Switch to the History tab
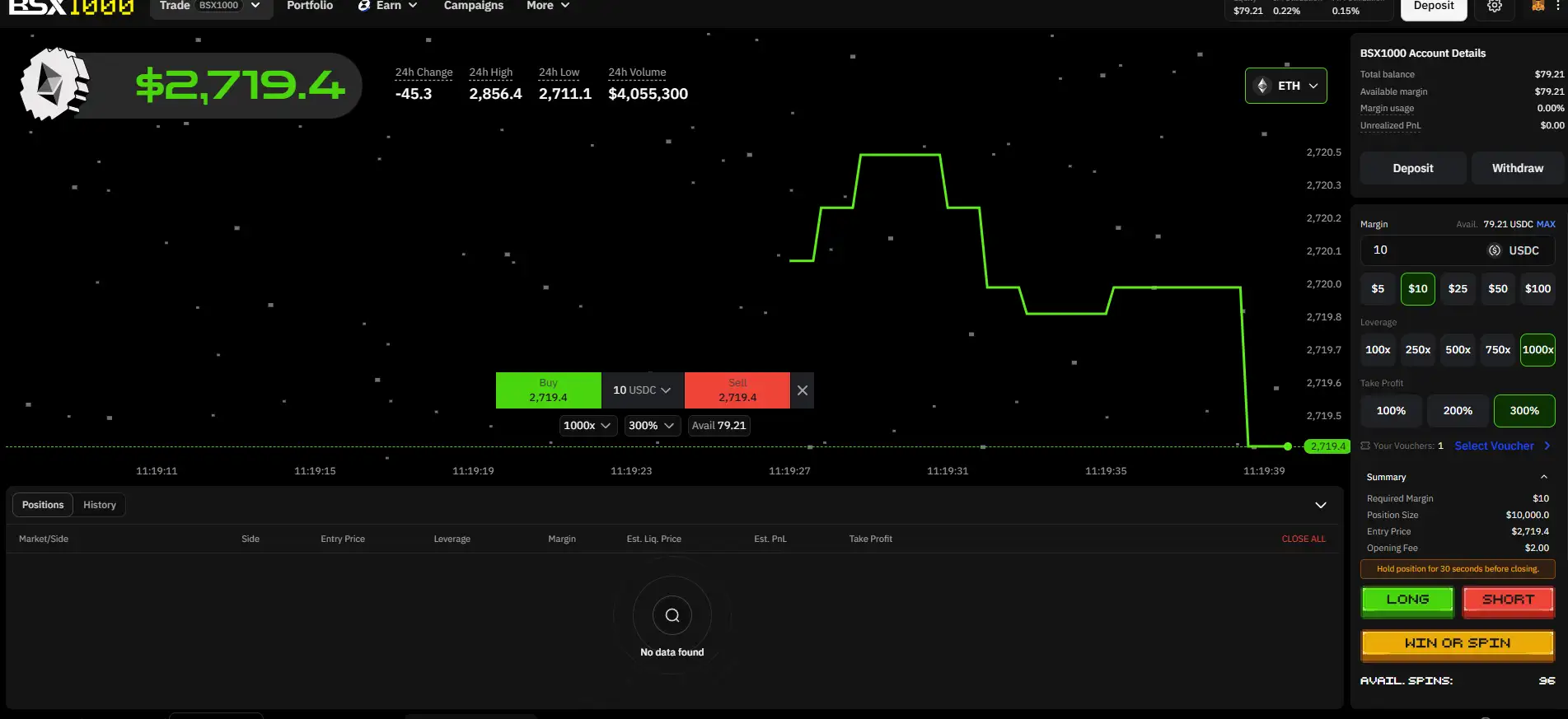The image size is (1568, 719). 99,505
